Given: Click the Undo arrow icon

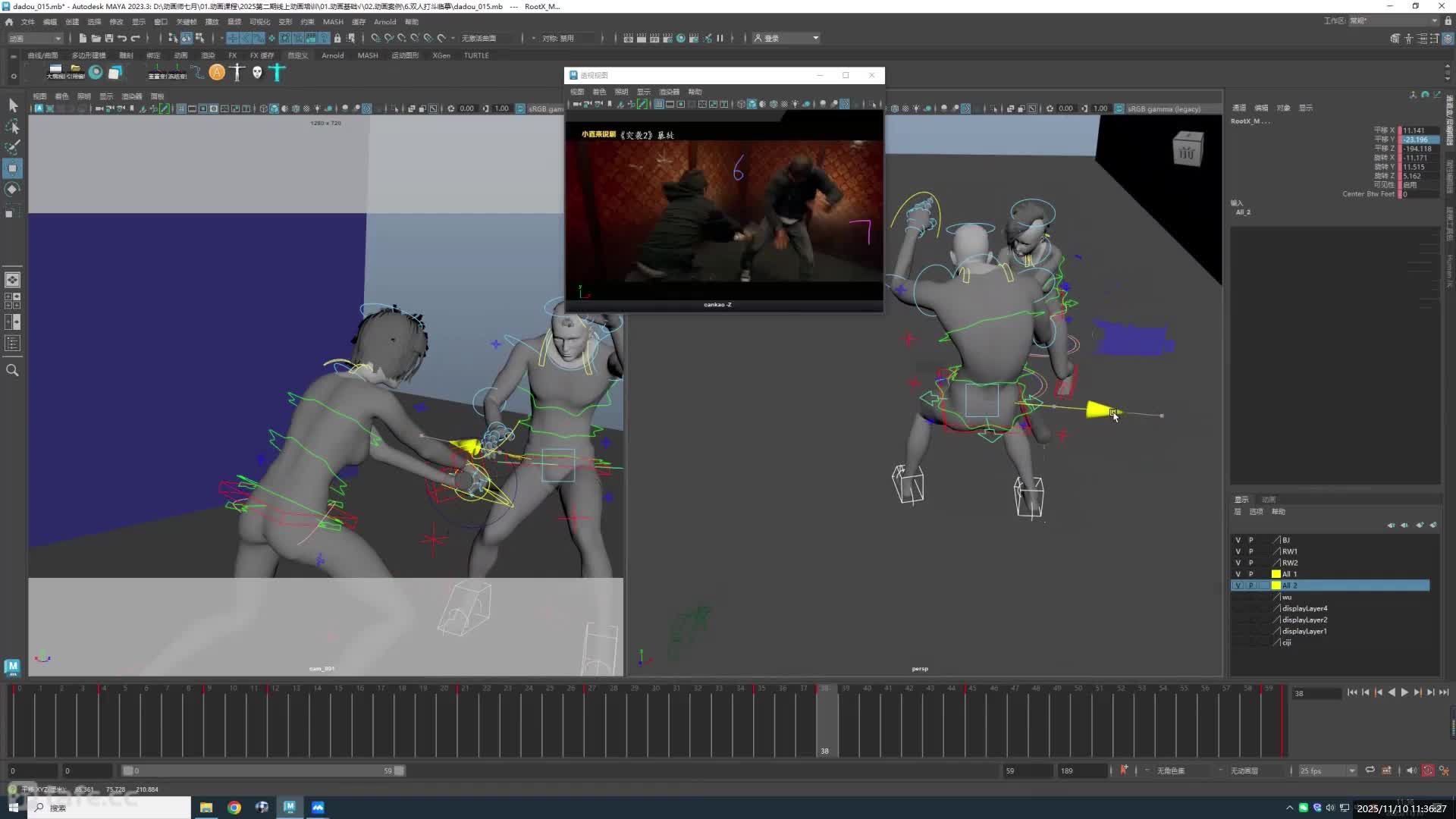Looking at the screenshot, I should (x=122, y=38).
